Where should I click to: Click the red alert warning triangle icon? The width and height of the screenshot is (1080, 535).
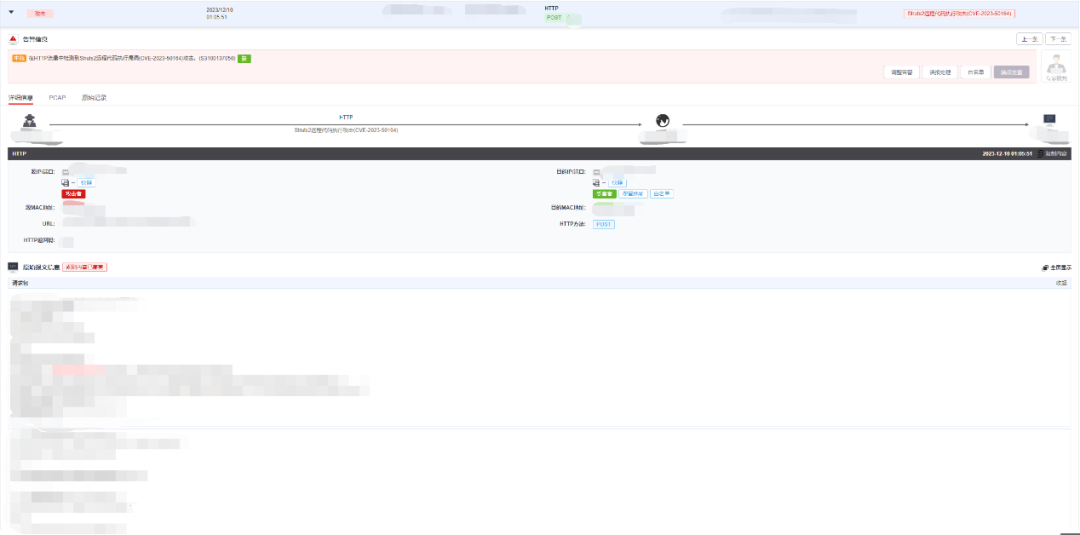pyautogui.click(x=13, y=39)
